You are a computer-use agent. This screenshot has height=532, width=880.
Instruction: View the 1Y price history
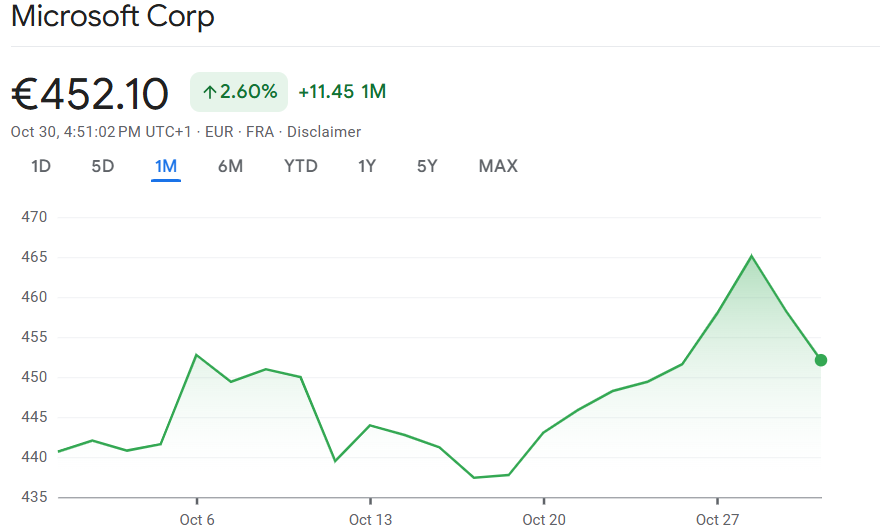[x=367, y=166]
